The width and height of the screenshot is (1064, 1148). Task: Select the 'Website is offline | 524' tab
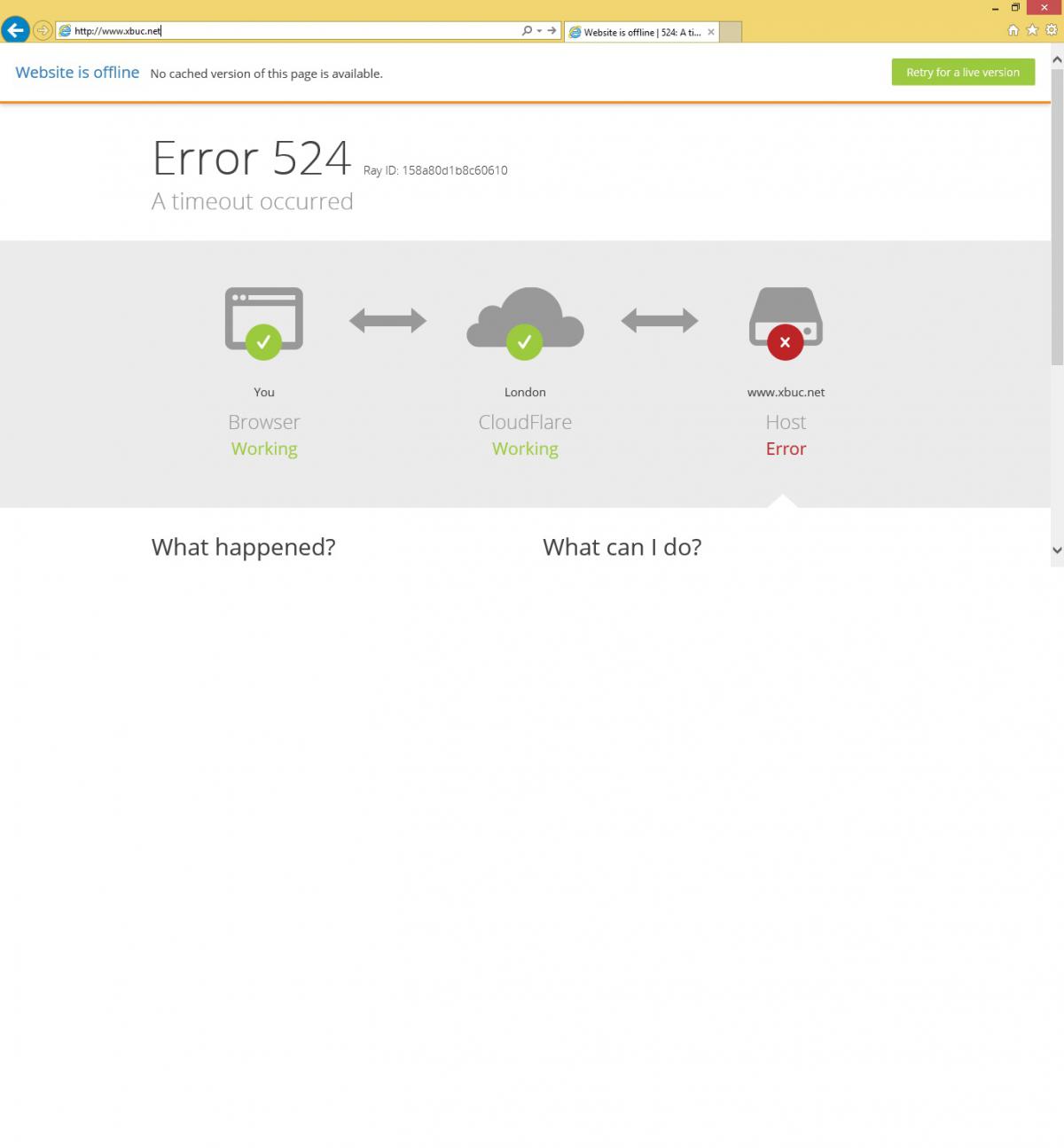[636, 32]
